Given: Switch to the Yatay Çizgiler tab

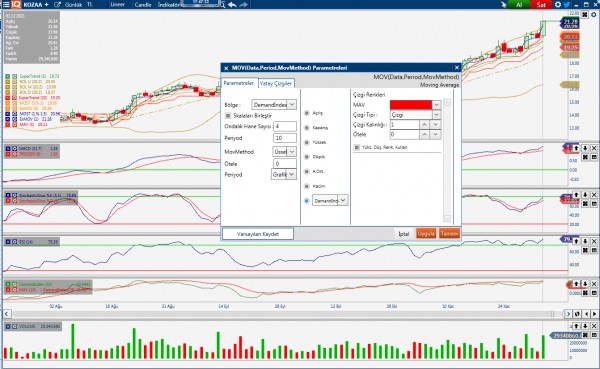Looking at the screenshot, I should click(276, 83).
